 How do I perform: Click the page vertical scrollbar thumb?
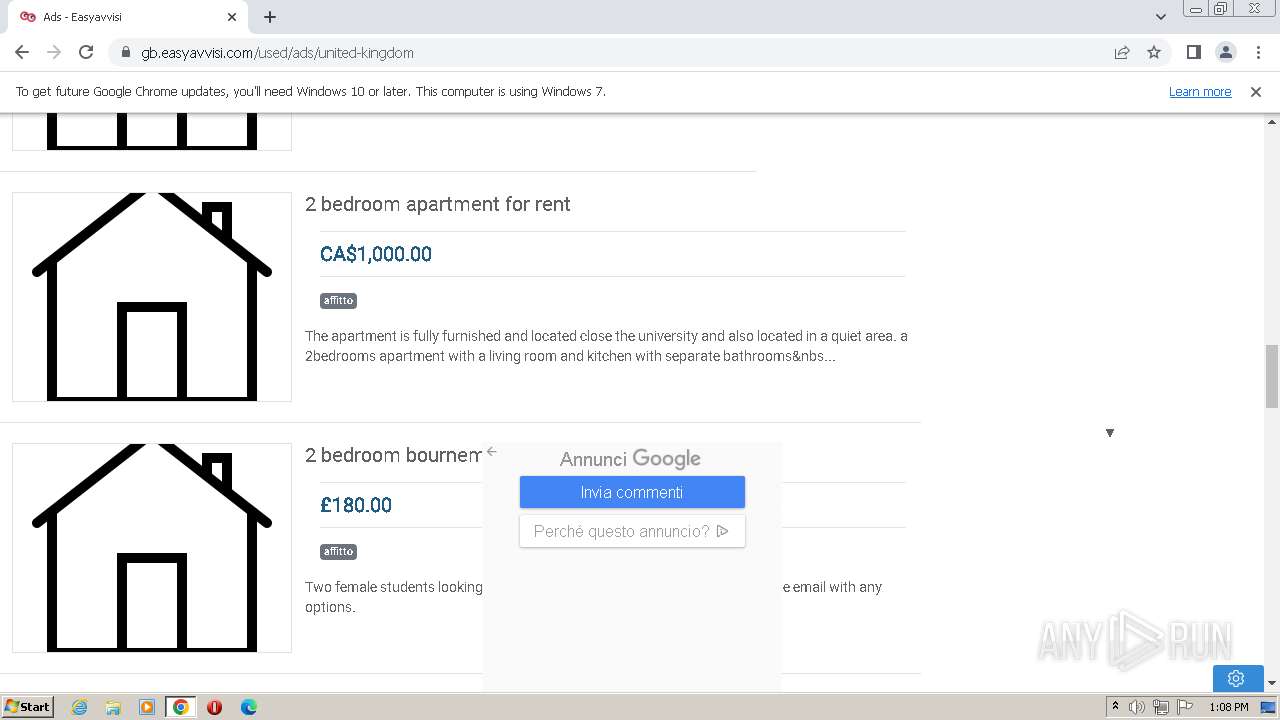1272,376
